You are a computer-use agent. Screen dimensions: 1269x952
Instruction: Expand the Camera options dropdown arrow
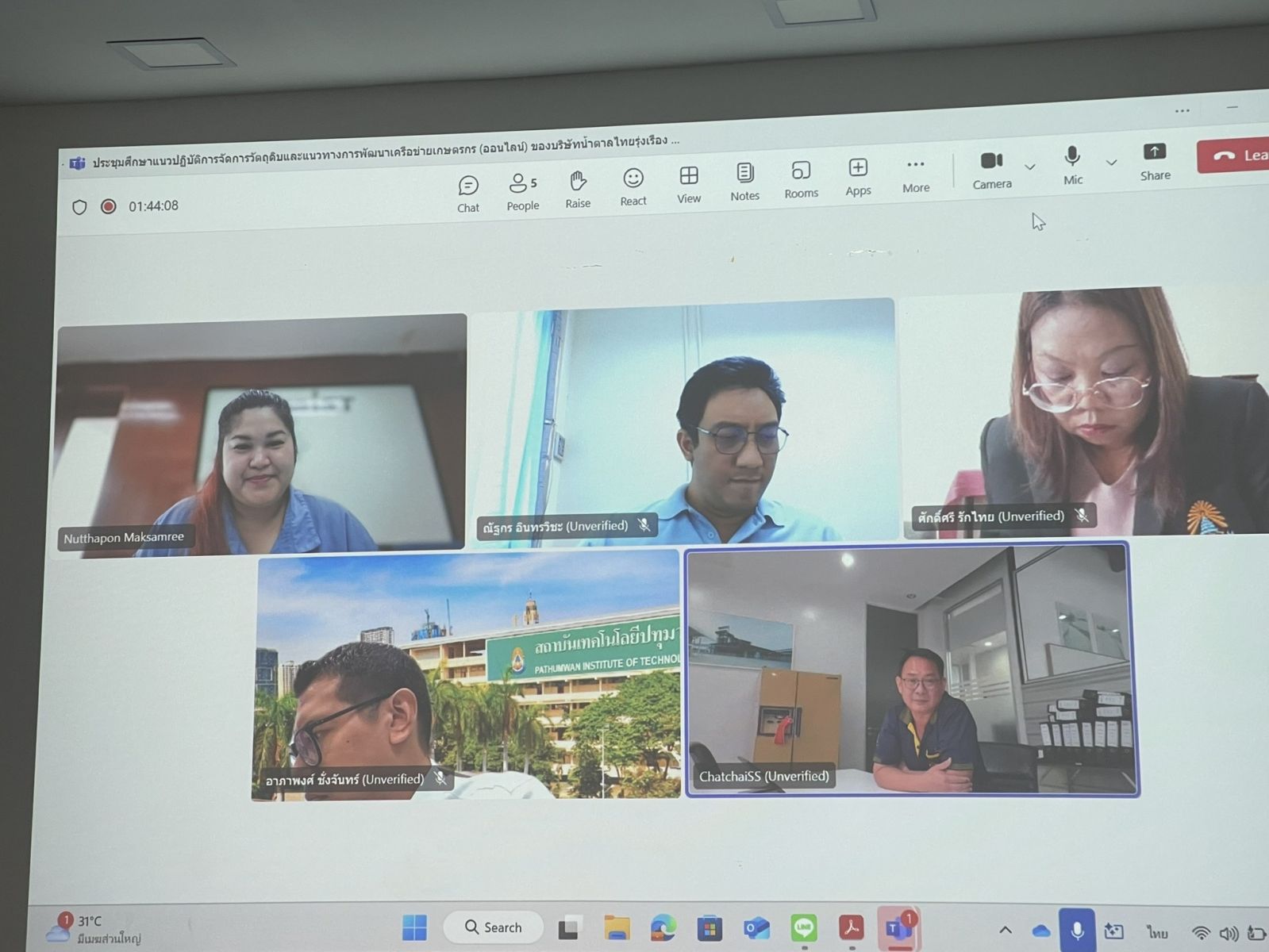coord(1030,167)
